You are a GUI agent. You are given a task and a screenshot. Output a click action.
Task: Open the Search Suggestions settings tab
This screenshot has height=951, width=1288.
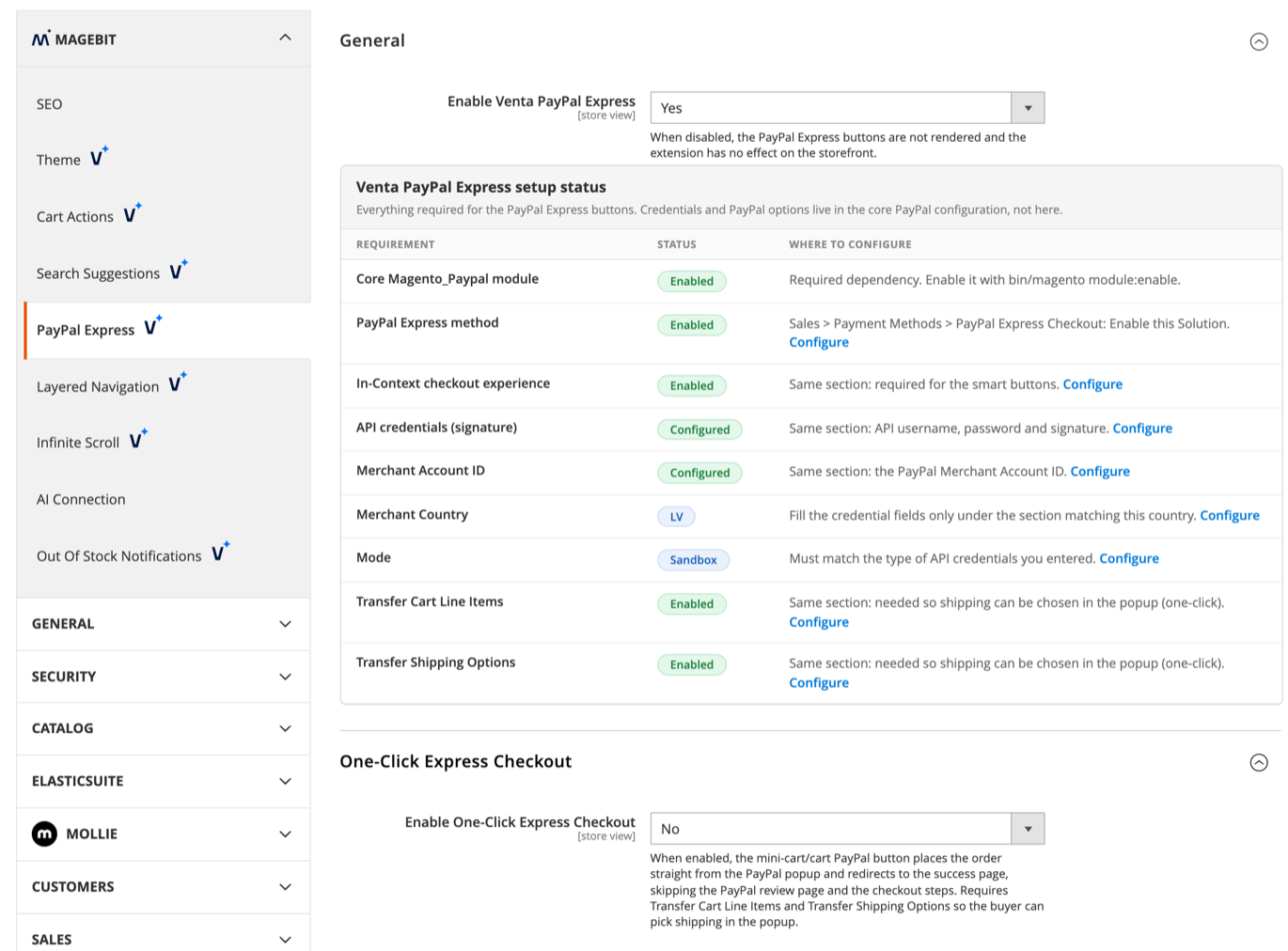tap(164, 273)
